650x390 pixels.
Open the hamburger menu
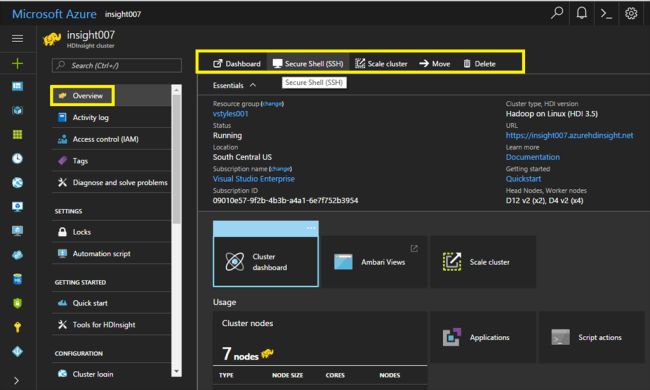pyautogui.click(x=17, y=39)
